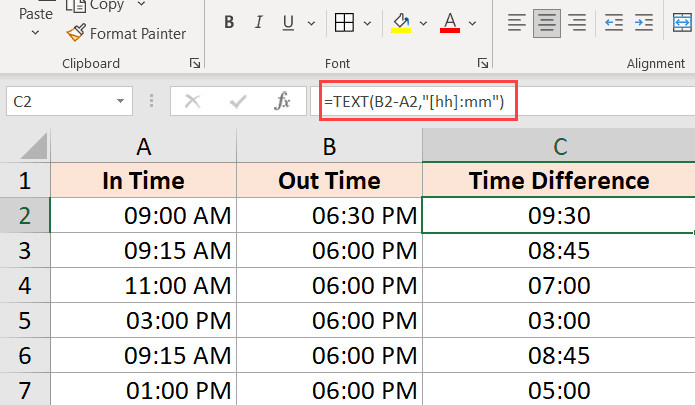
Task: Align text to the right
Action: tap(576, 22)
